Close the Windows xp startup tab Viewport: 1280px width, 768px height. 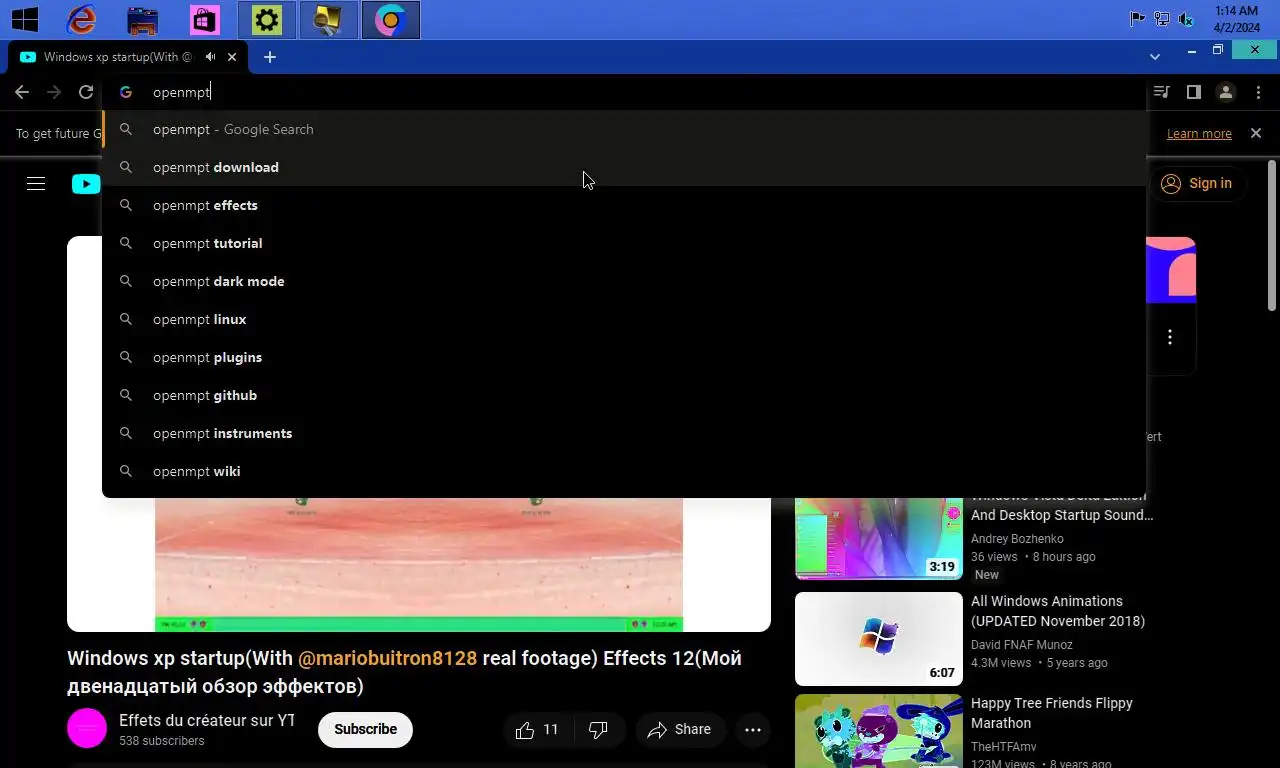(x=232, y=57)
